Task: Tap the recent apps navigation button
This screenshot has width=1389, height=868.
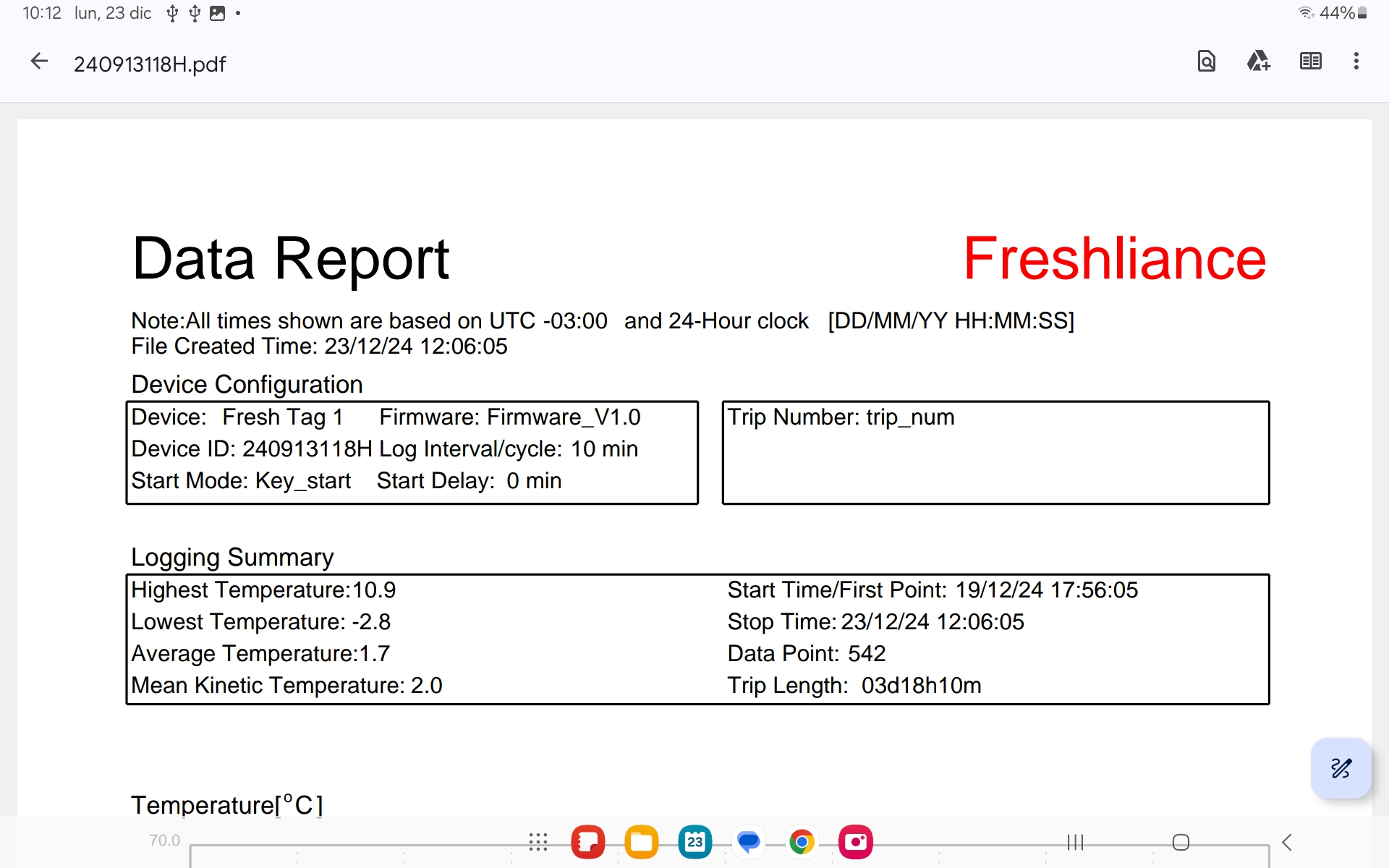Action: (x=1075, y=842)
